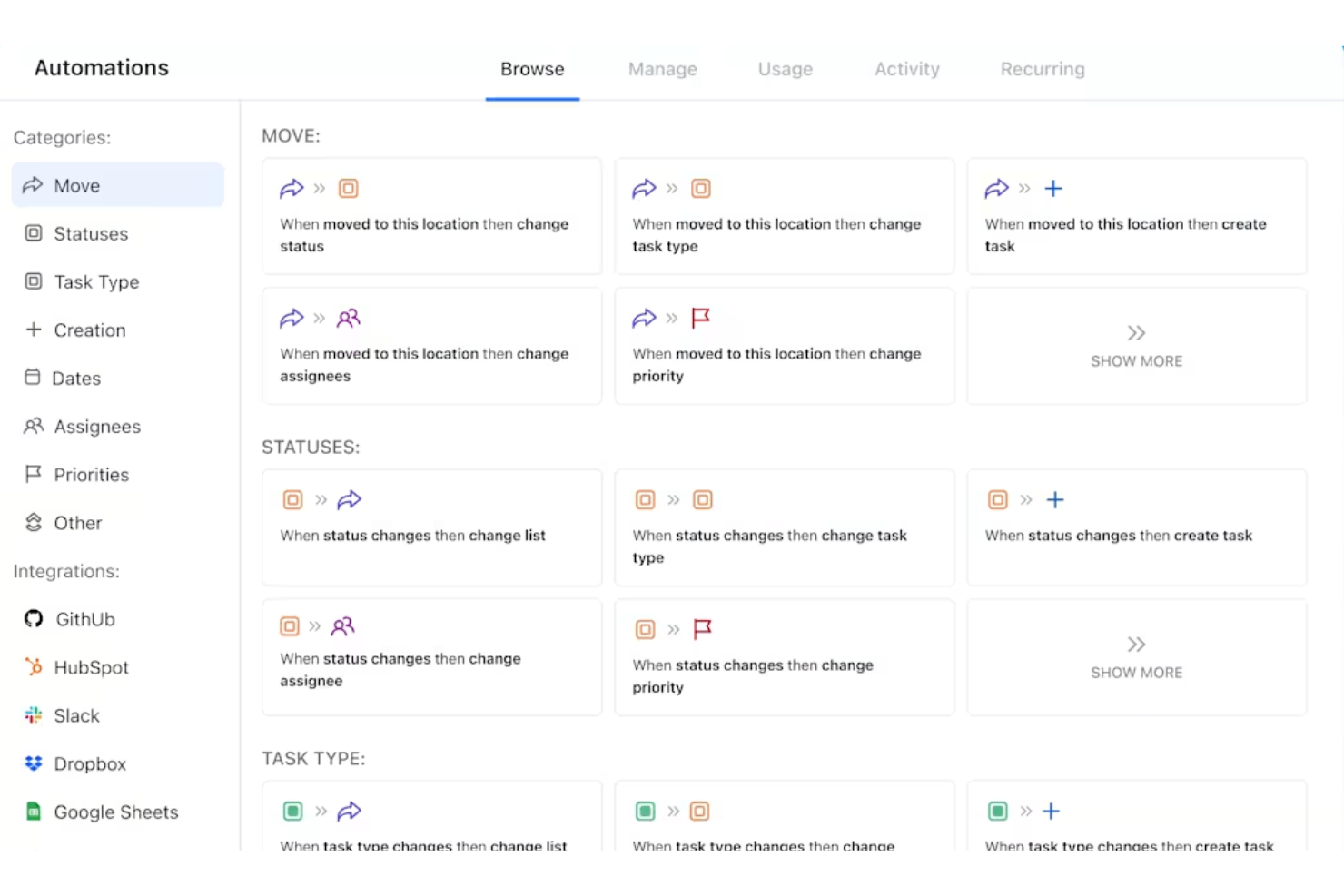Open the Recurring tab

coord(1042,69)
